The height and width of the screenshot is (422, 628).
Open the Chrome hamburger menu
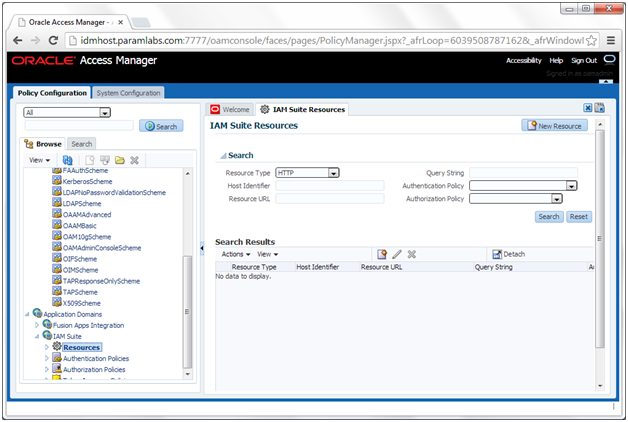(611, 40)
